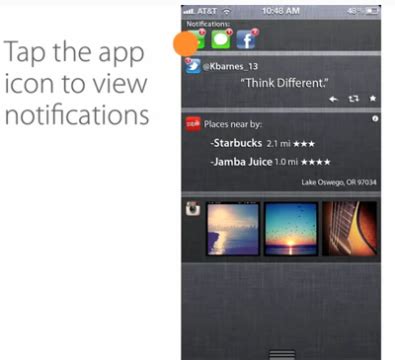395x360 pixels.
Task: Tap the reply arrow on tweet
Action: click(x=334, y=99)
